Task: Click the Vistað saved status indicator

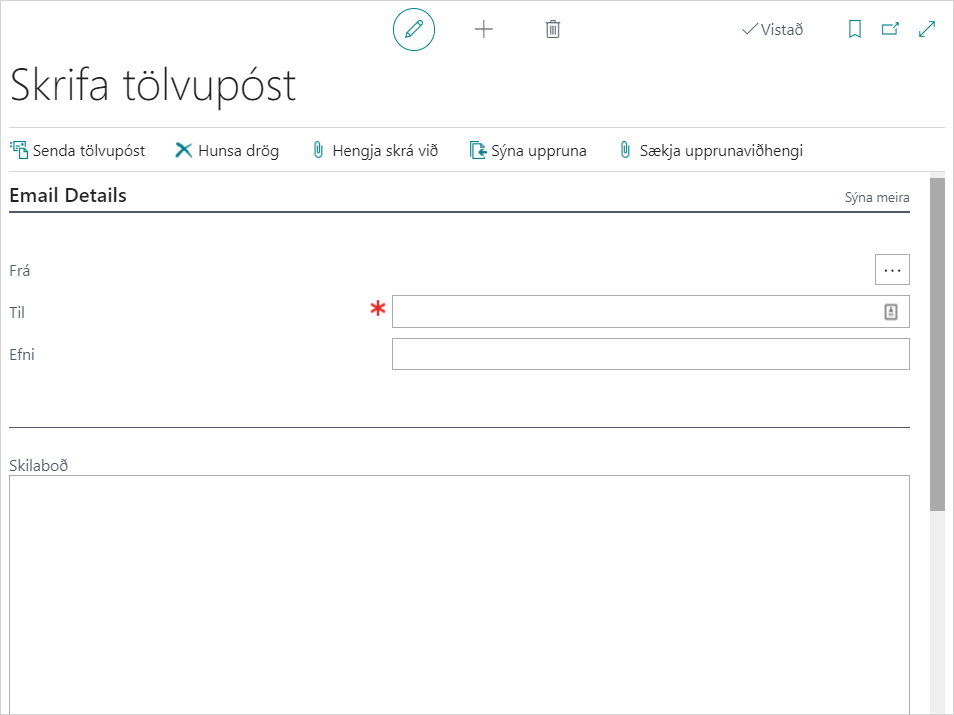Action: 772,29
